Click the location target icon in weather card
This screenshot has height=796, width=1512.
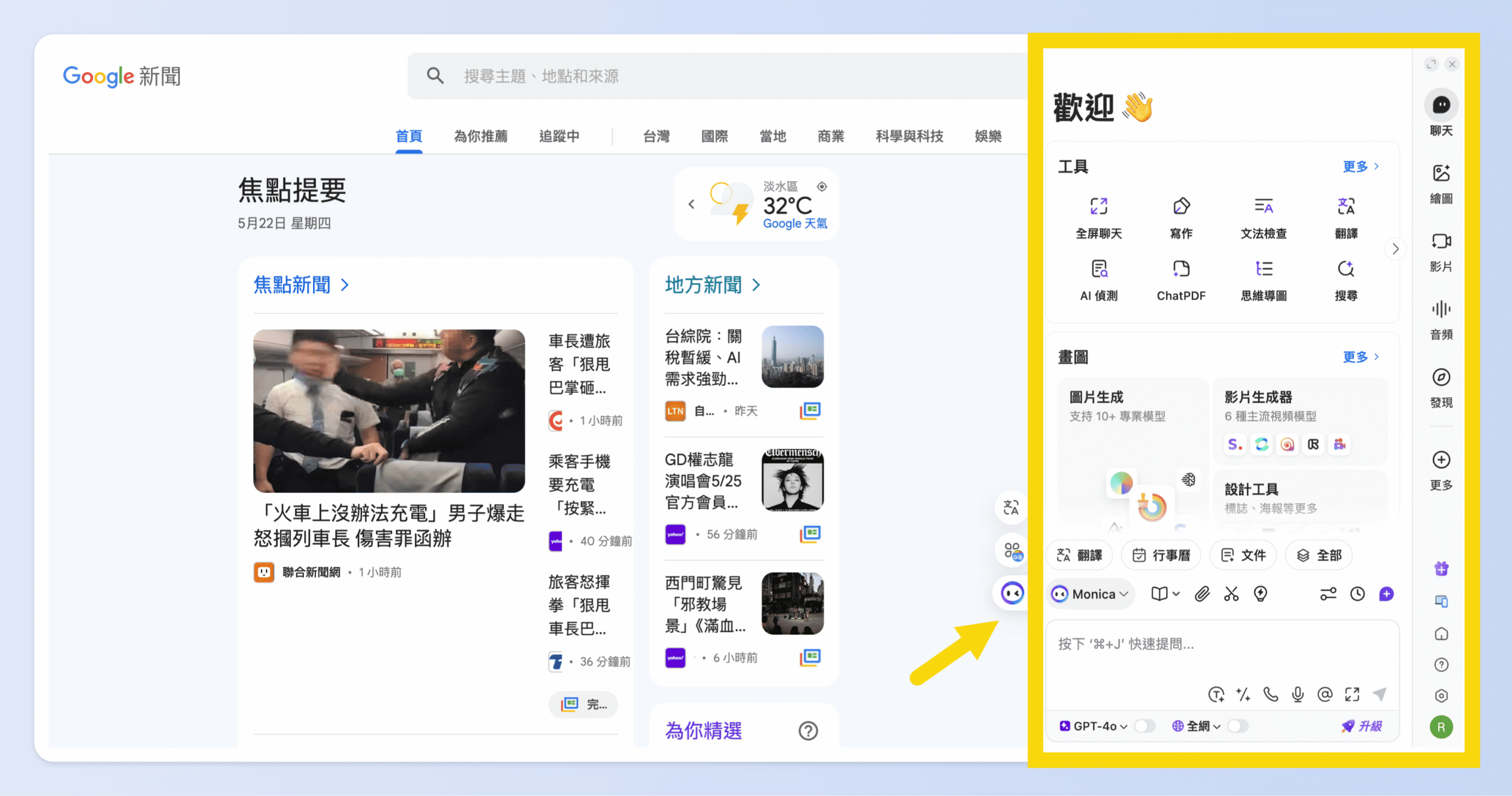[x=822, y=187]
